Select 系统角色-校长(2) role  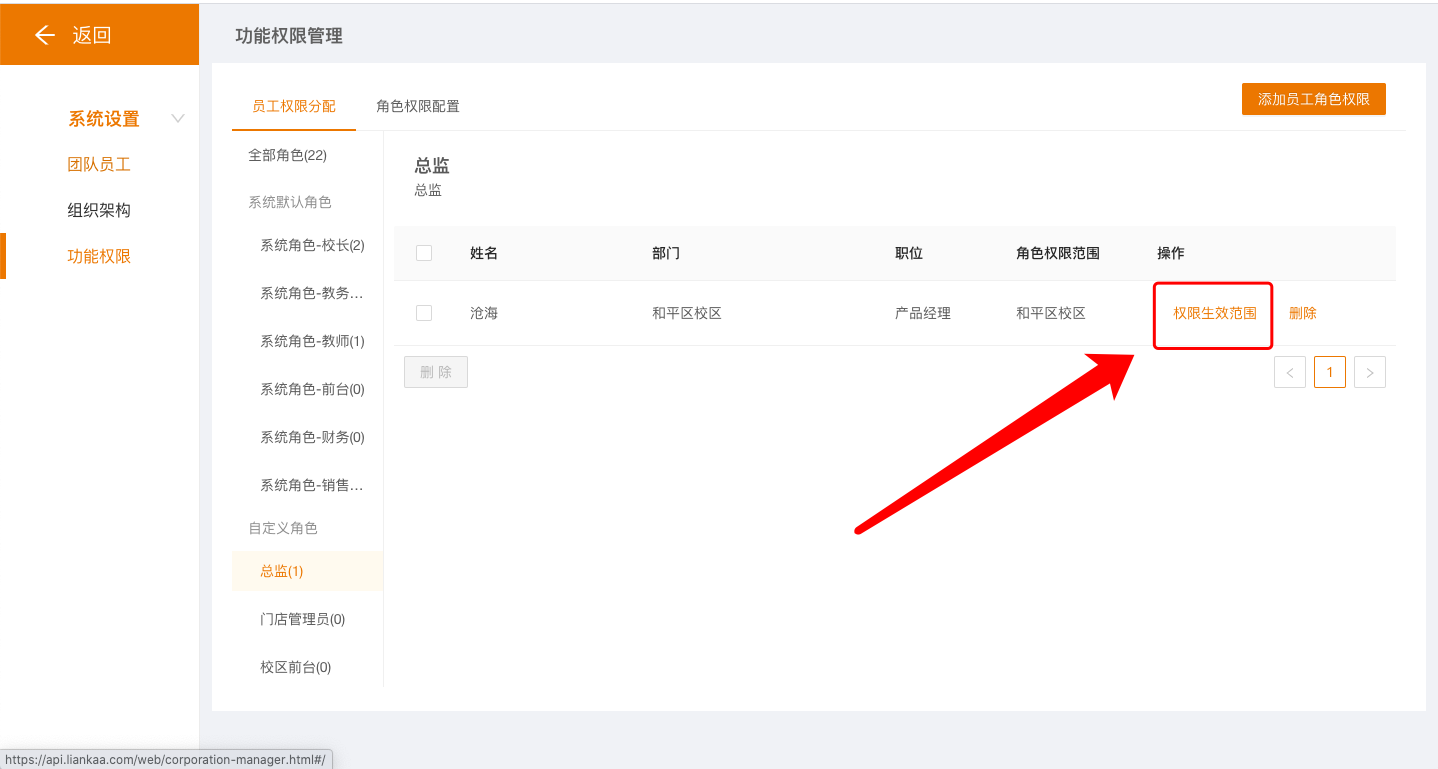pos(312,246)
